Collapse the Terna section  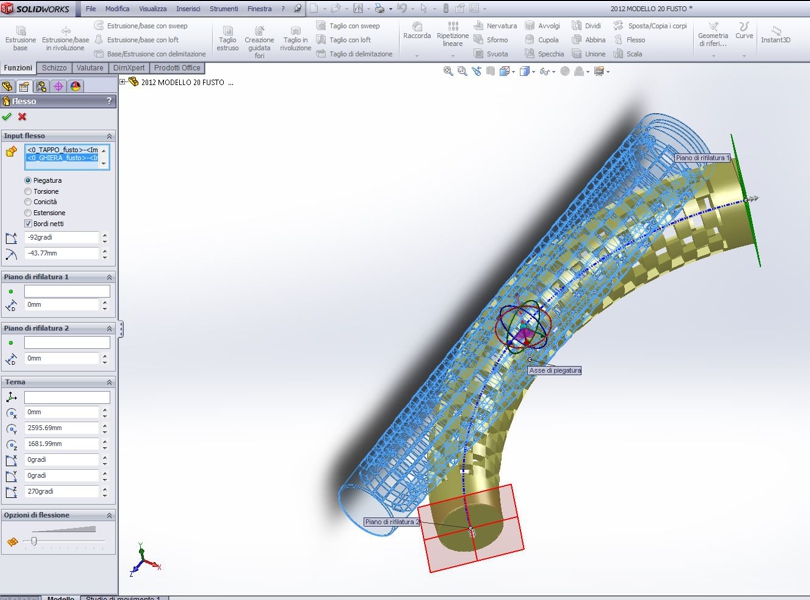click(110, 382)
